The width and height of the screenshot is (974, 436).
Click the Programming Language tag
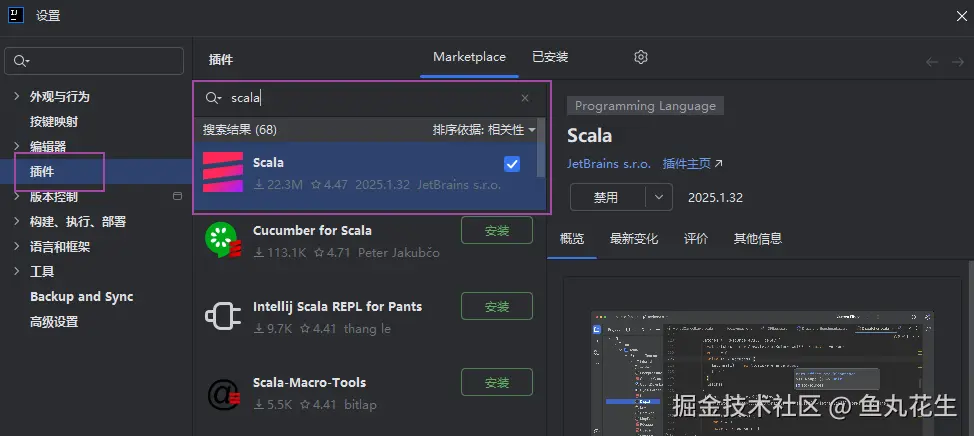pos(645,106)
